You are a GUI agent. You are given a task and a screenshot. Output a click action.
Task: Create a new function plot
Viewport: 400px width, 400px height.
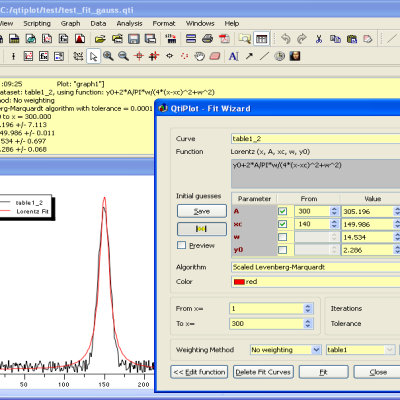[x=63, y=39]
